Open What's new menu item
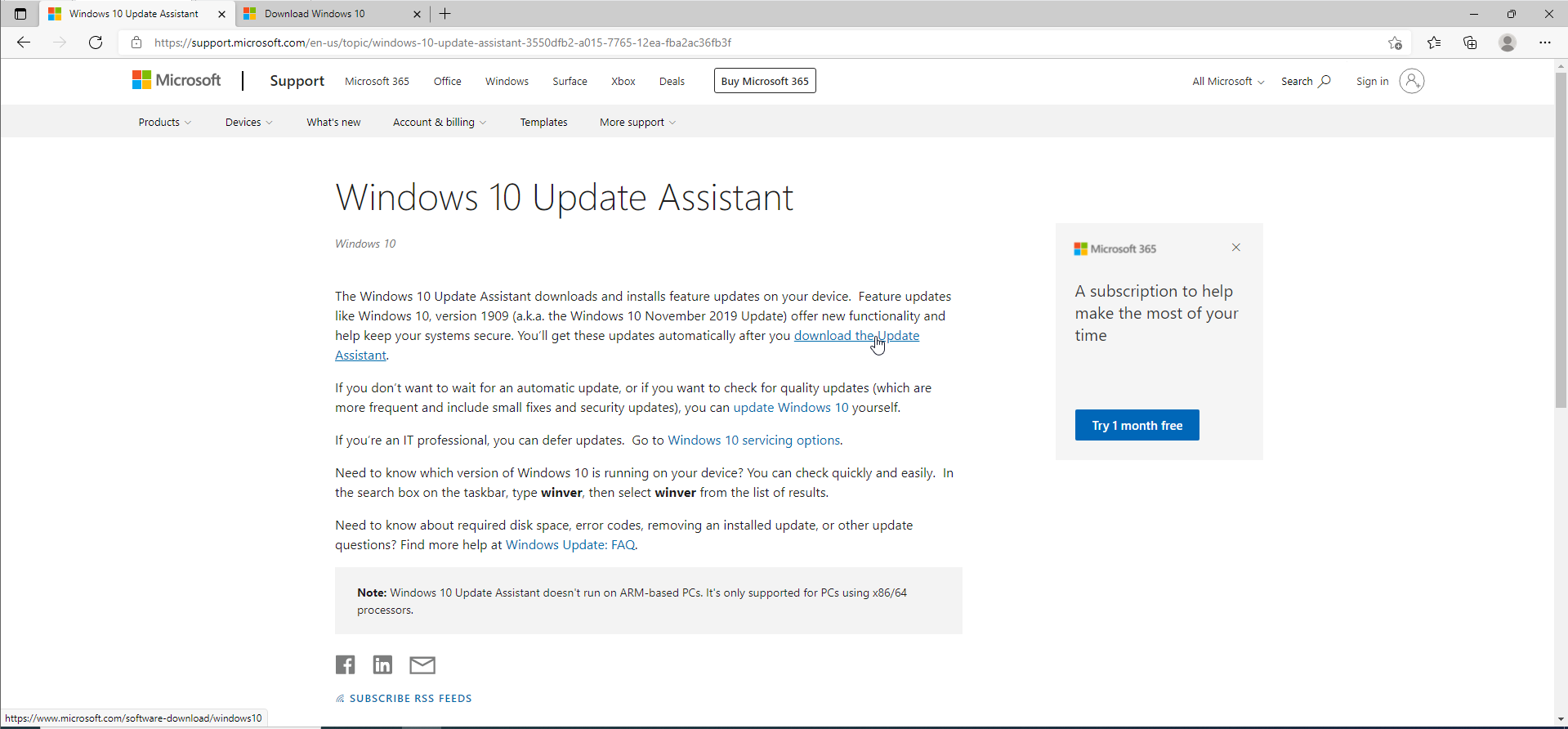The height and width of the screenshot is (729, 1568). [333, 122]
